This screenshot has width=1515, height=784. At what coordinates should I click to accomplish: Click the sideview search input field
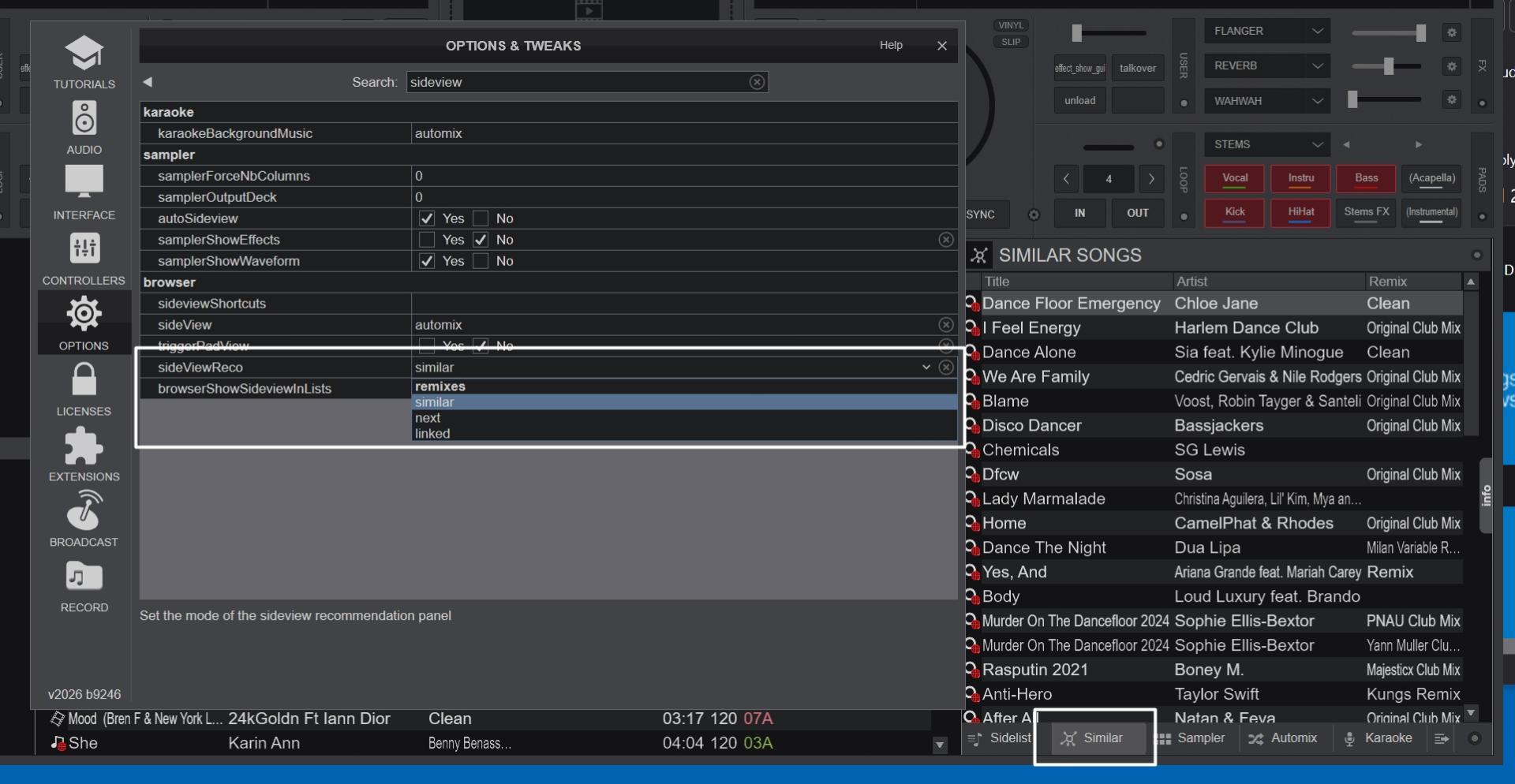point(576,82)
